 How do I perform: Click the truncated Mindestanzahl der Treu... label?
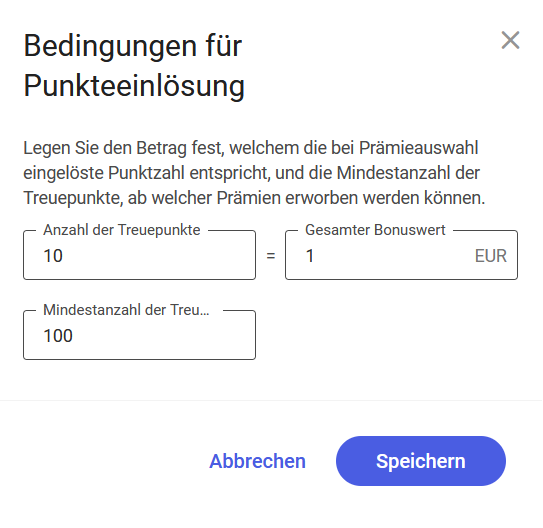point(126,310)
